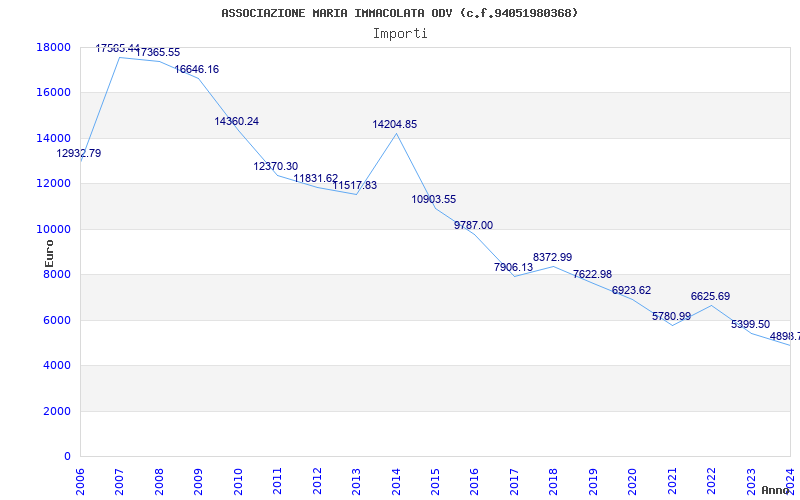Click the data value 17365.55

coord(158,52)
